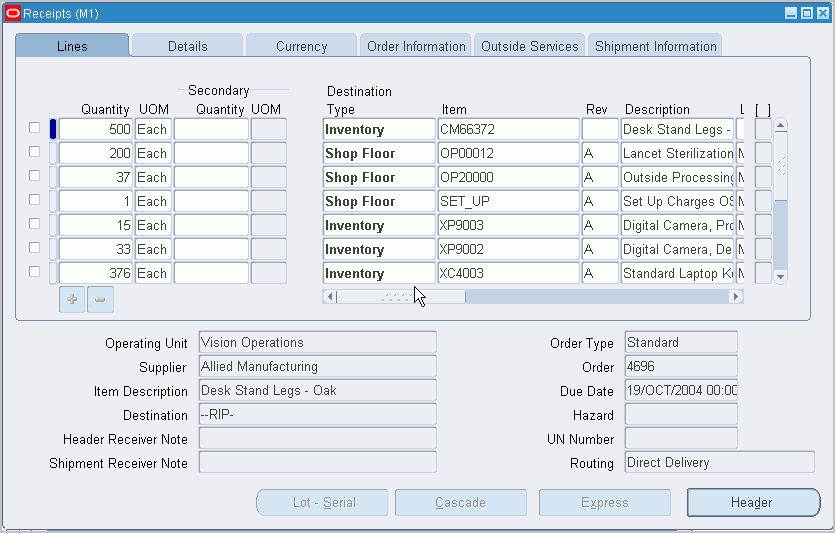Viewport: 835px width, 533px height.
Task: Click the Due Date field 19/OCT/2004
Action: (681, 390)
